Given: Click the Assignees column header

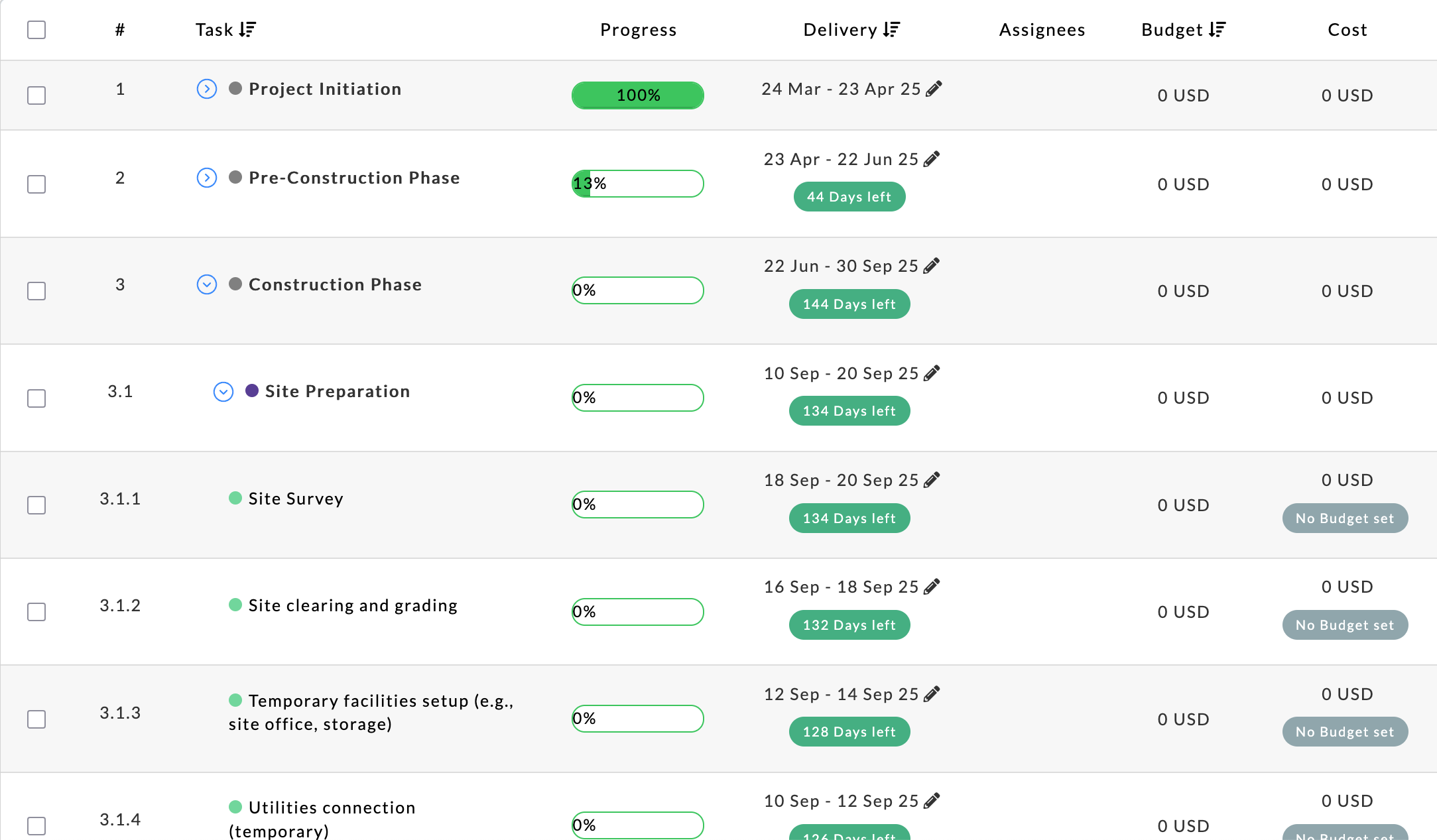Looking at the screenshot, I should click(x=1042, y=30).
